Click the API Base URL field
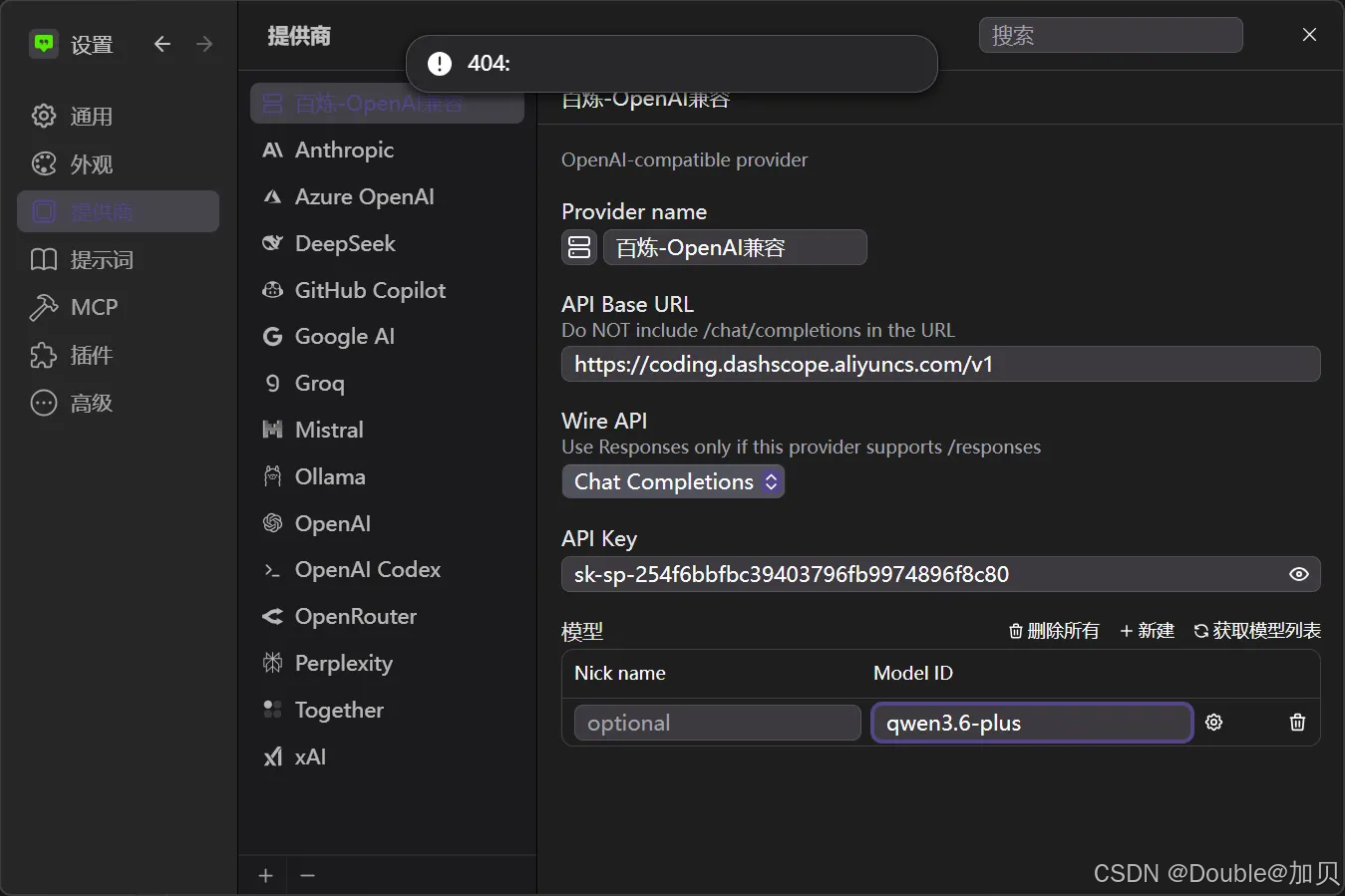Screen dimensions: 1345x896 [x=941, y=364]
